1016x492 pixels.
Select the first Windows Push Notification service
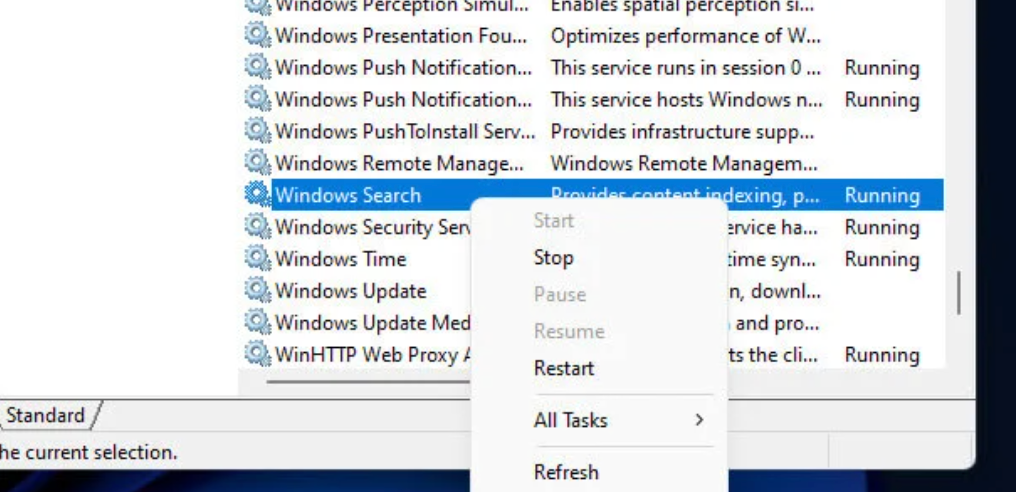coord(403,67)
